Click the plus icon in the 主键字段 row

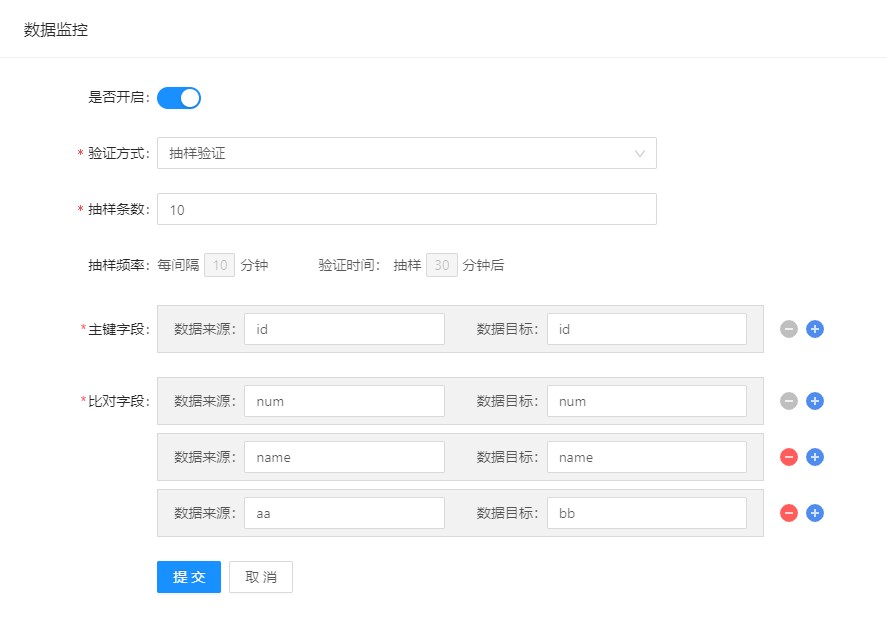tap(815, 329)
